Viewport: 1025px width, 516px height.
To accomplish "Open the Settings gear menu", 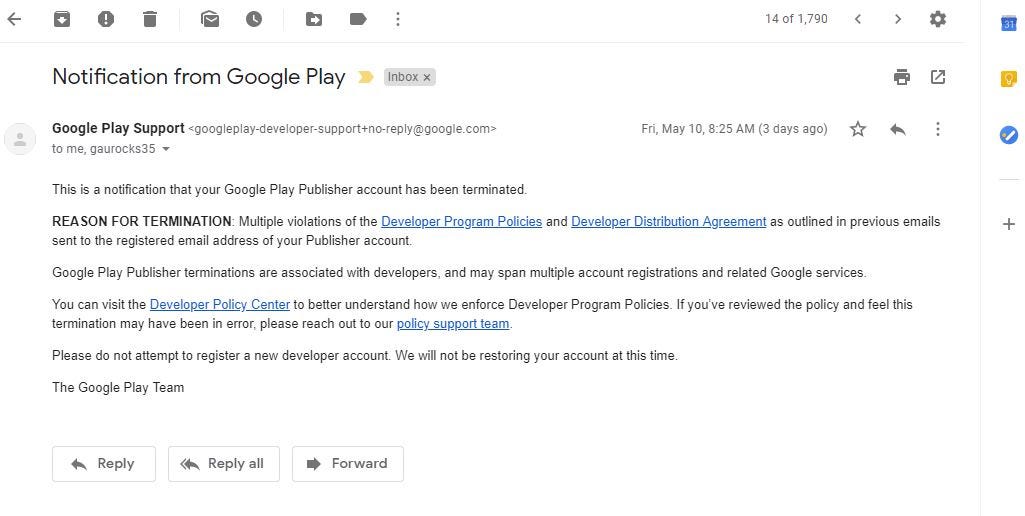I will click(x=938, y=19).
